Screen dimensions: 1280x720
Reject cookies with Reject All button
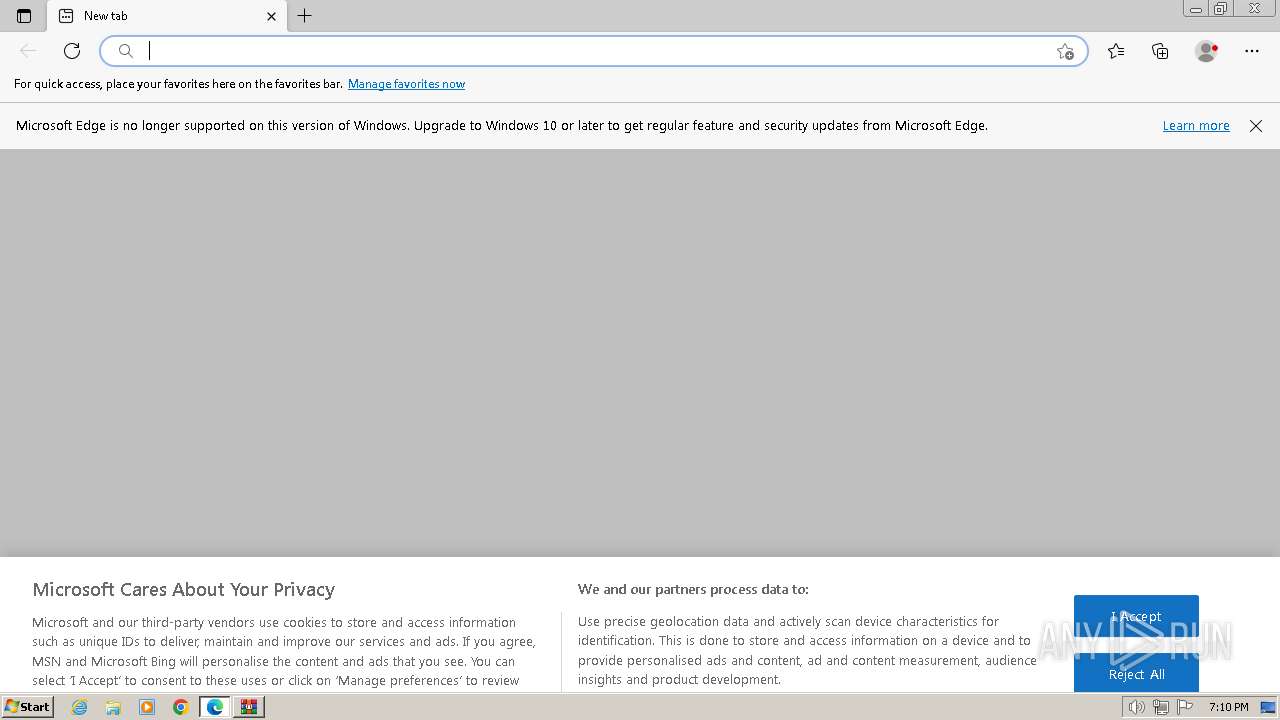point(1136,674)
